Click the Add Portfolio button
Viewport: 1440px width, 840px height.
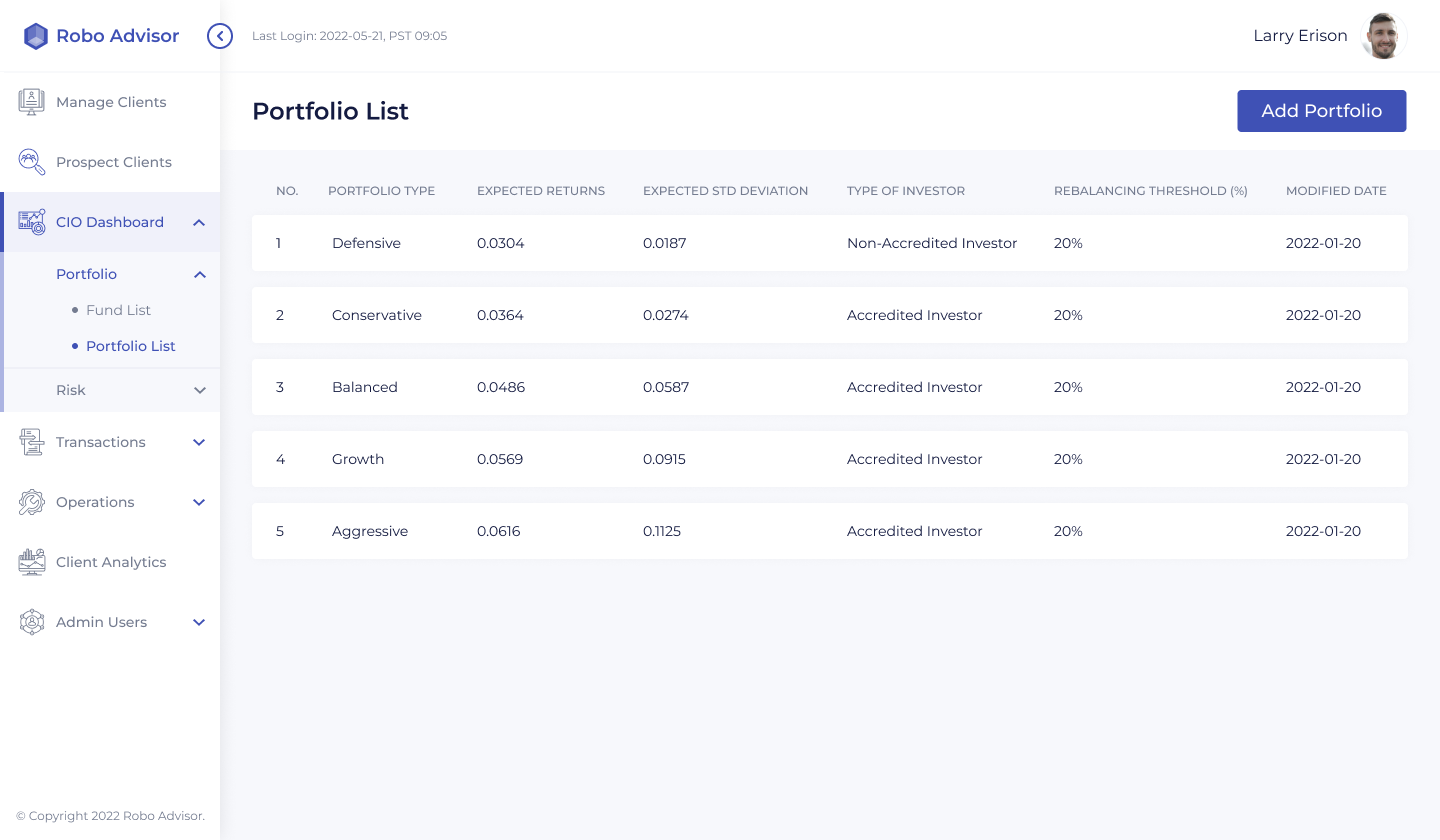pyautogui.click(x=1321, y=111)
